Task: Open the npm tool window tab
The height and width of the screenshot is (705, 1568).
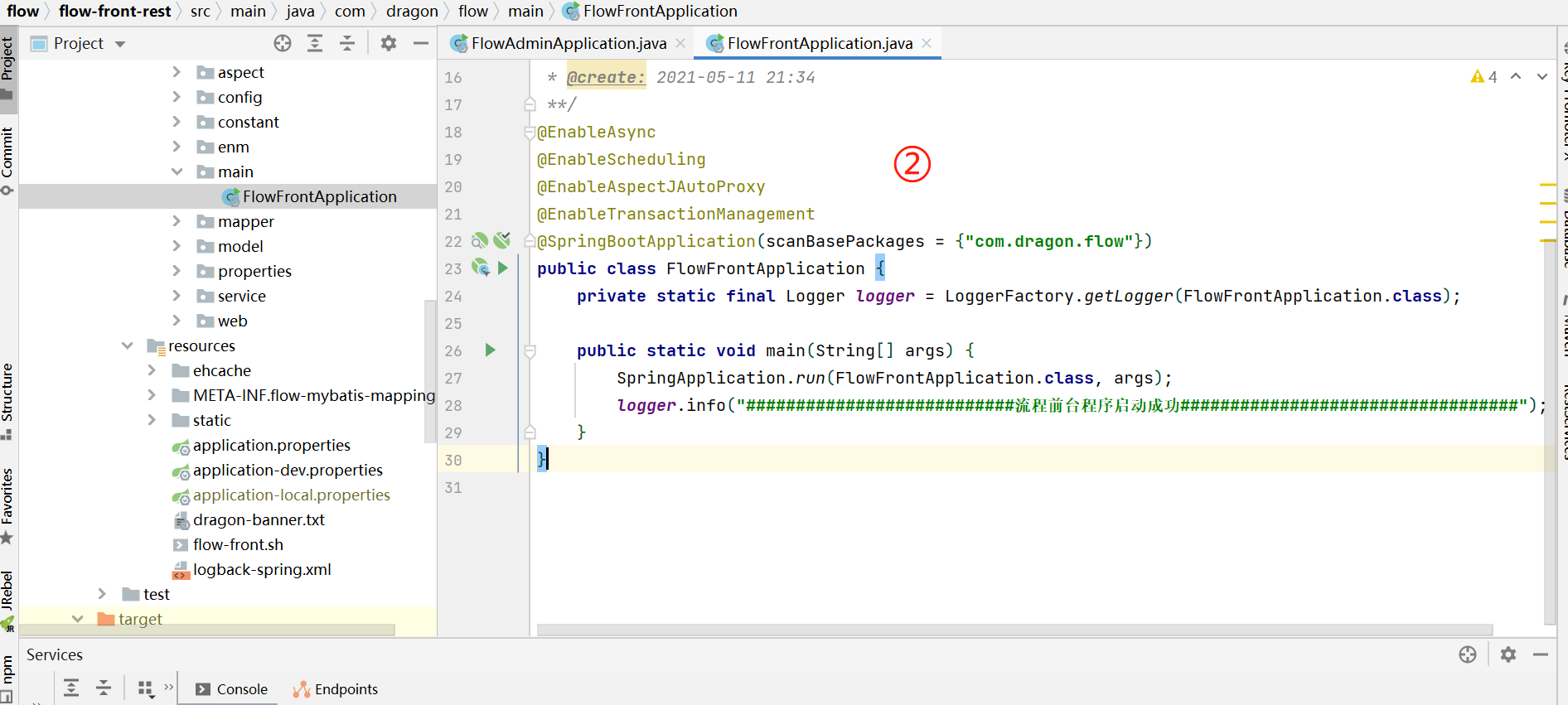Action: (7, 678)
